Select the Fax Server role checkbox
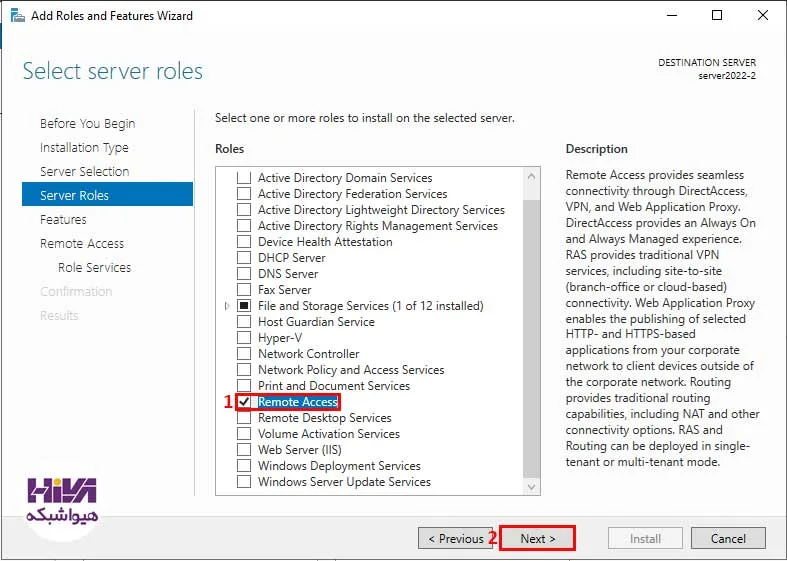Viewport: 787px width, 561px height. coord(244,290)
